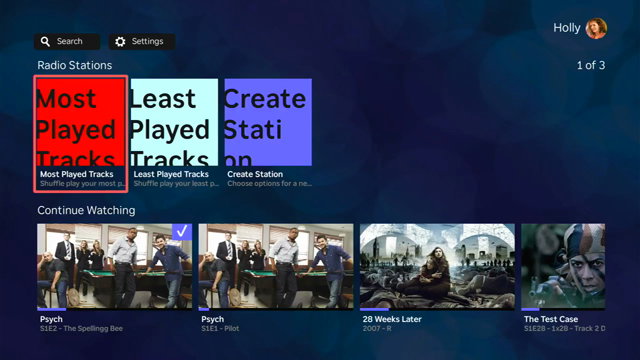
Task: Click 'Shuffle play your least p...' description
Action: click(176, 184)
